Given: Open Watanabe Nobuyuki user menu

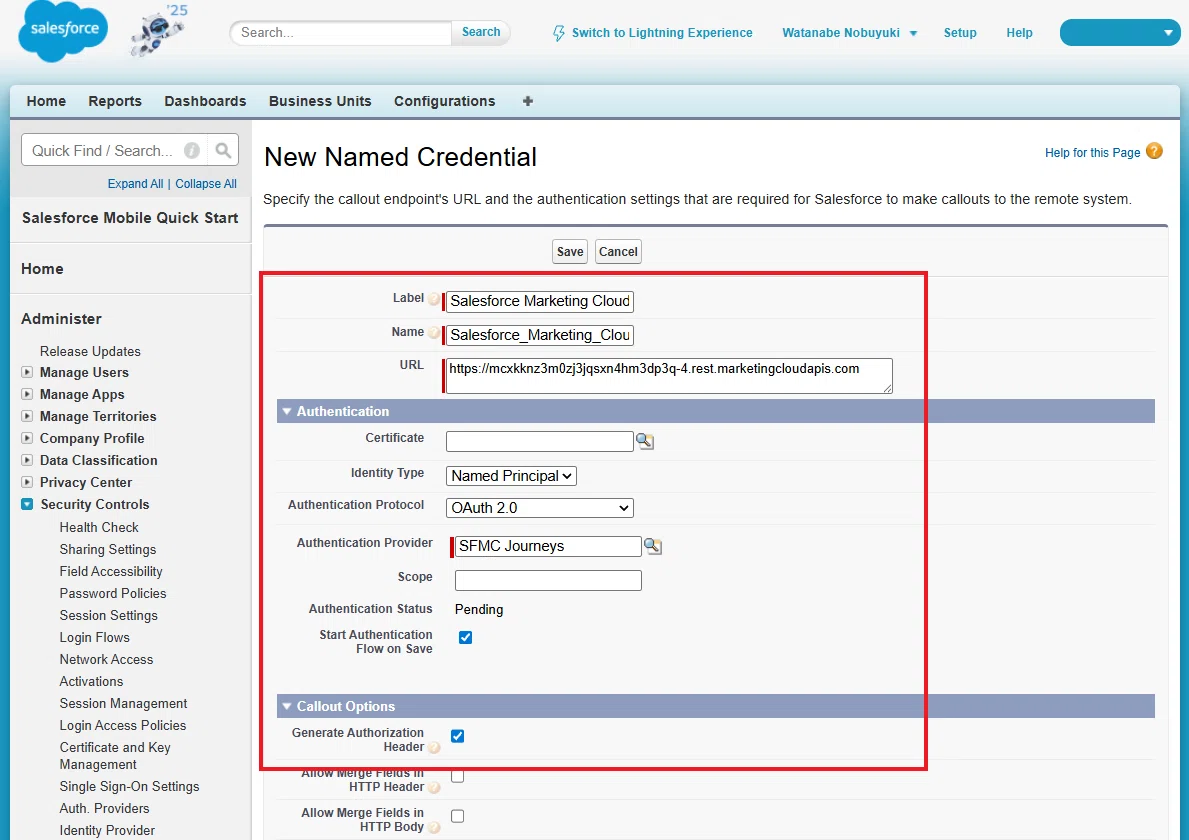Looking at the screenshot, I should (849, 33).
